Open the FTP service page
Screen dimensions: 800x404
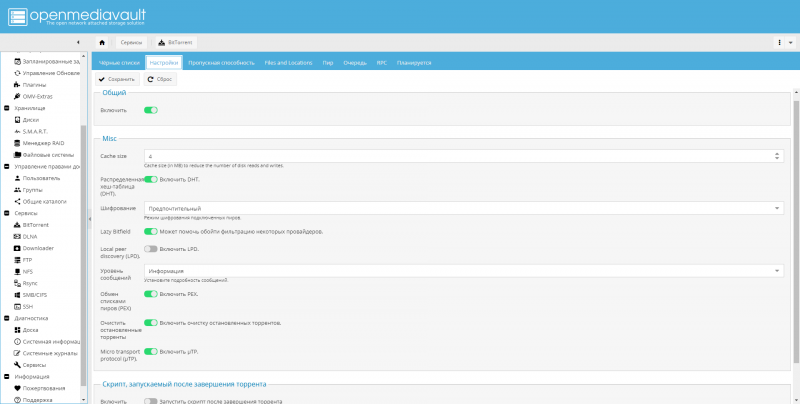point(23,260)
